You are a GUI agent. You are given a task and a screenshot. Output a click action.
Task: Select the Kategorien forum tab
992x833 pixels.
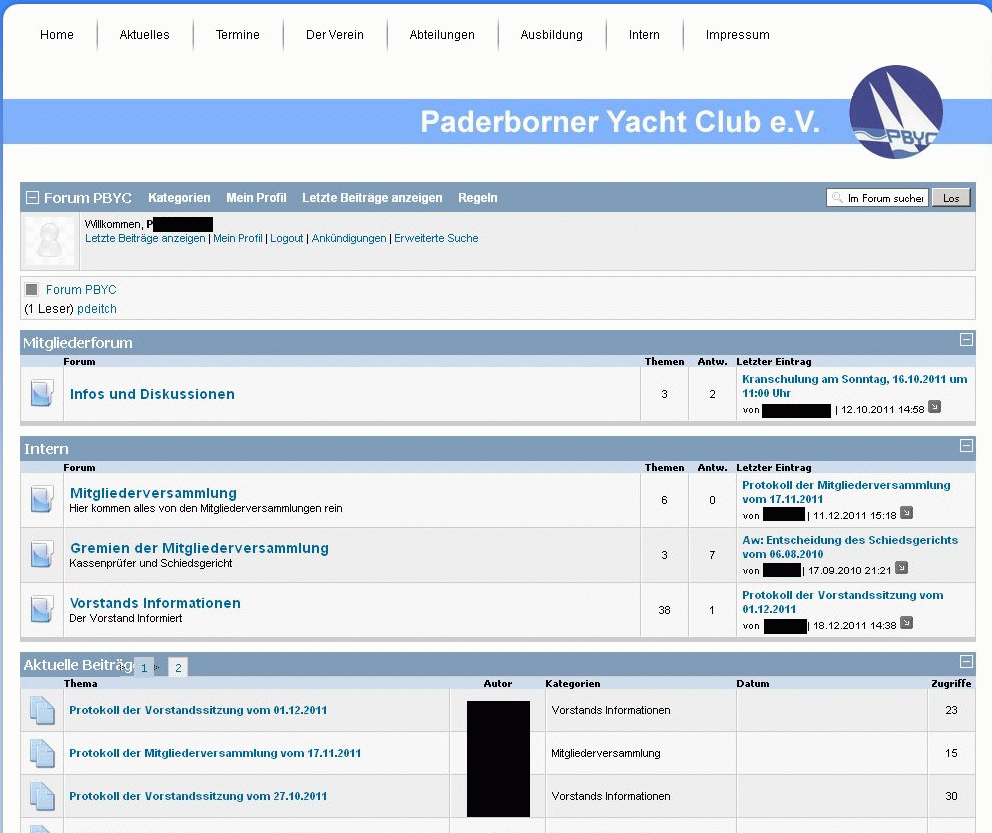(179, 198)
